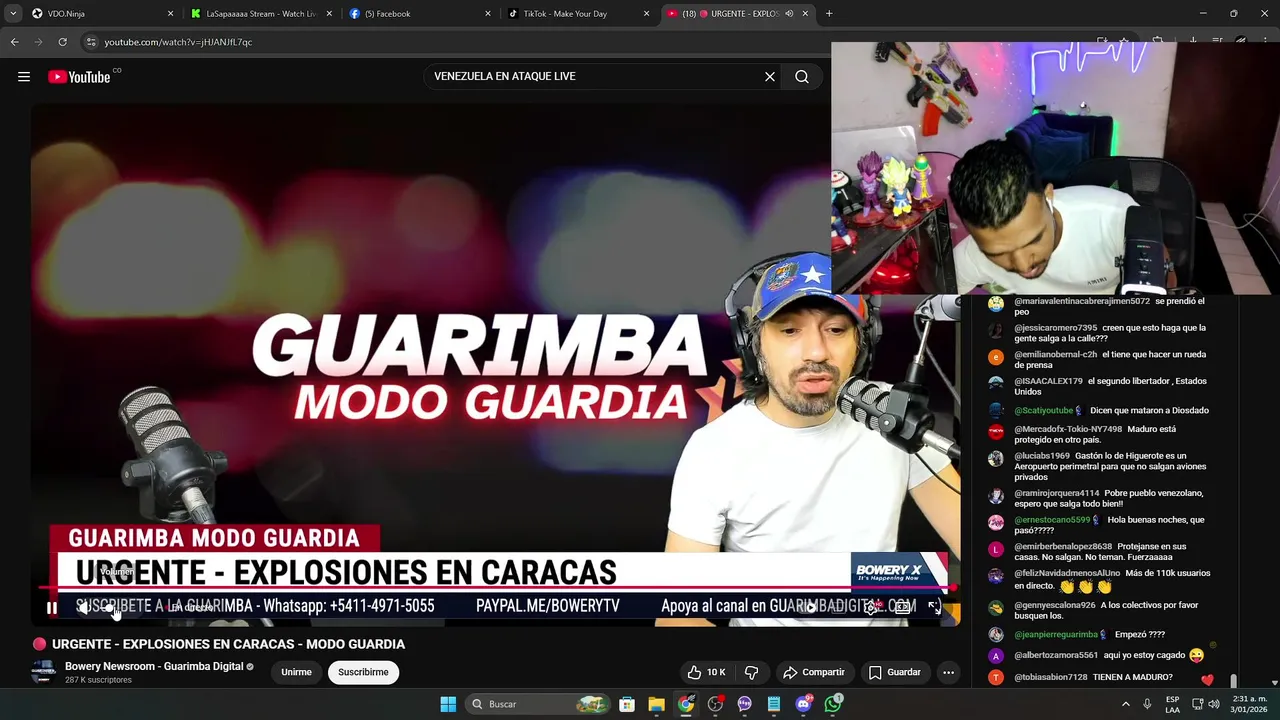
Task: Click @Scatiyoutube in live chat
Action: 1043,411
